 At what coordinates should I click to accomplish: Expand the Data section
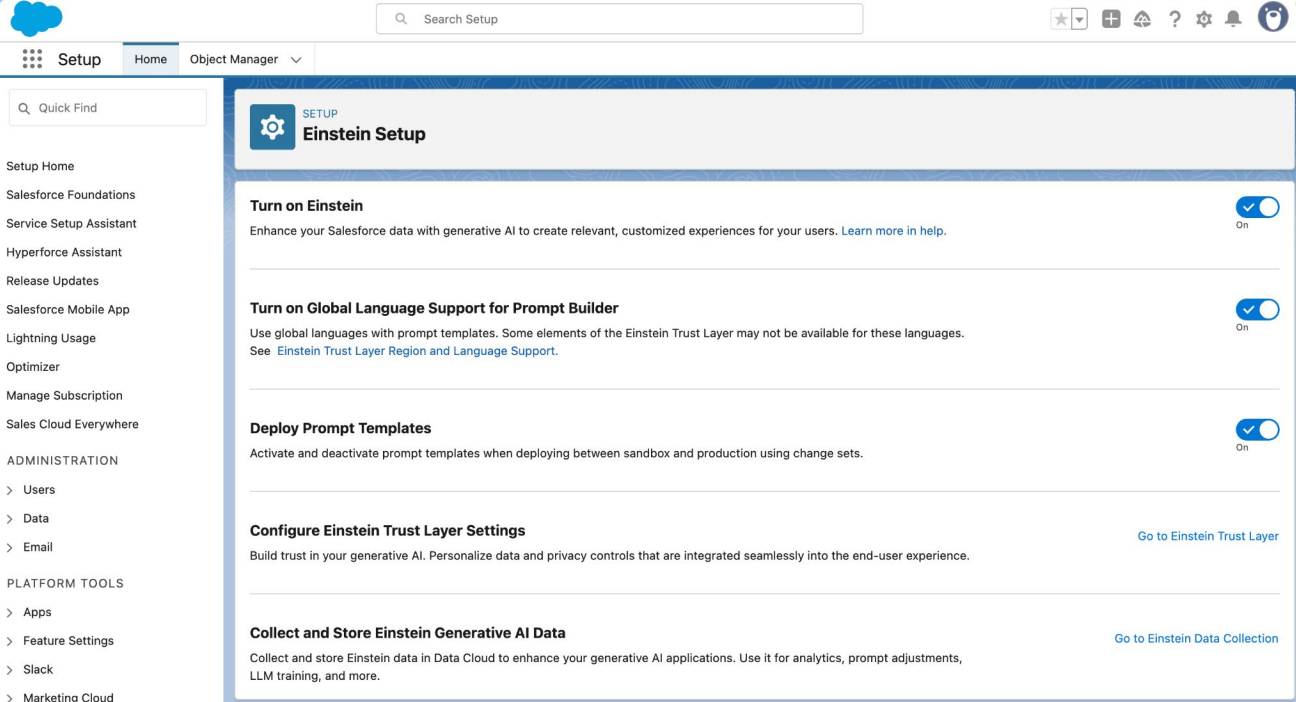tap(10, 519)
